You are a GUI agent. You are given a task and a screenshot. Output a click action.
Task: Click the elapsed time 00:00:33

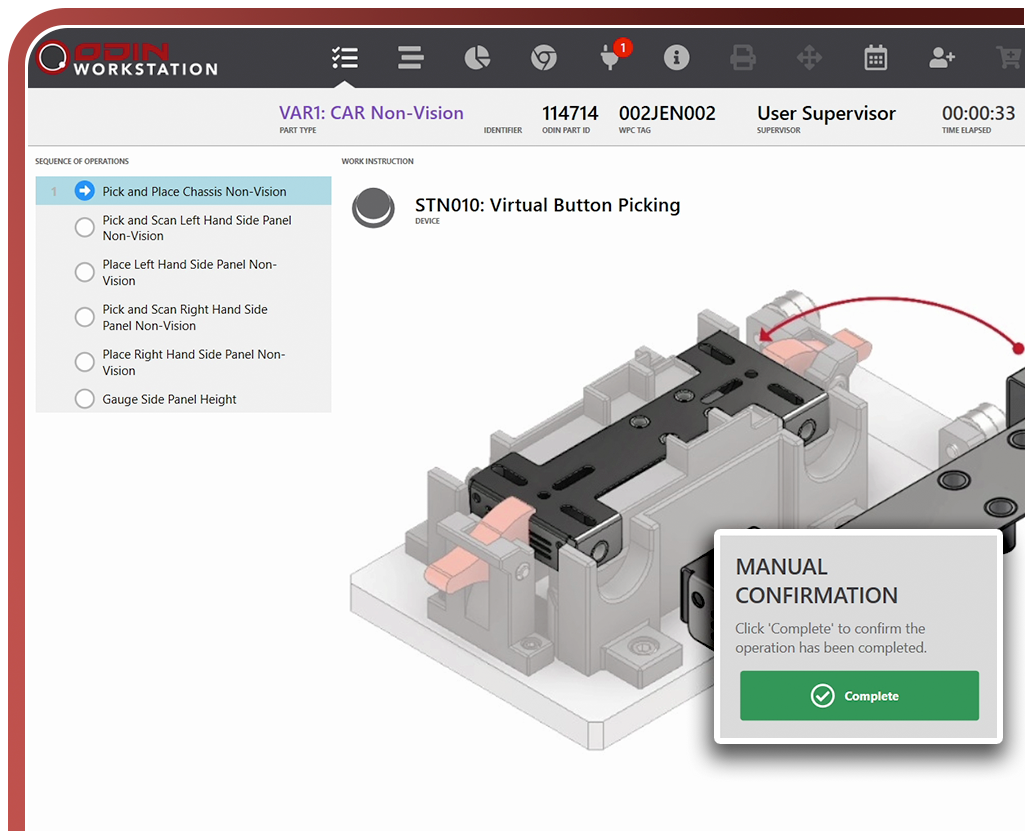979,113
